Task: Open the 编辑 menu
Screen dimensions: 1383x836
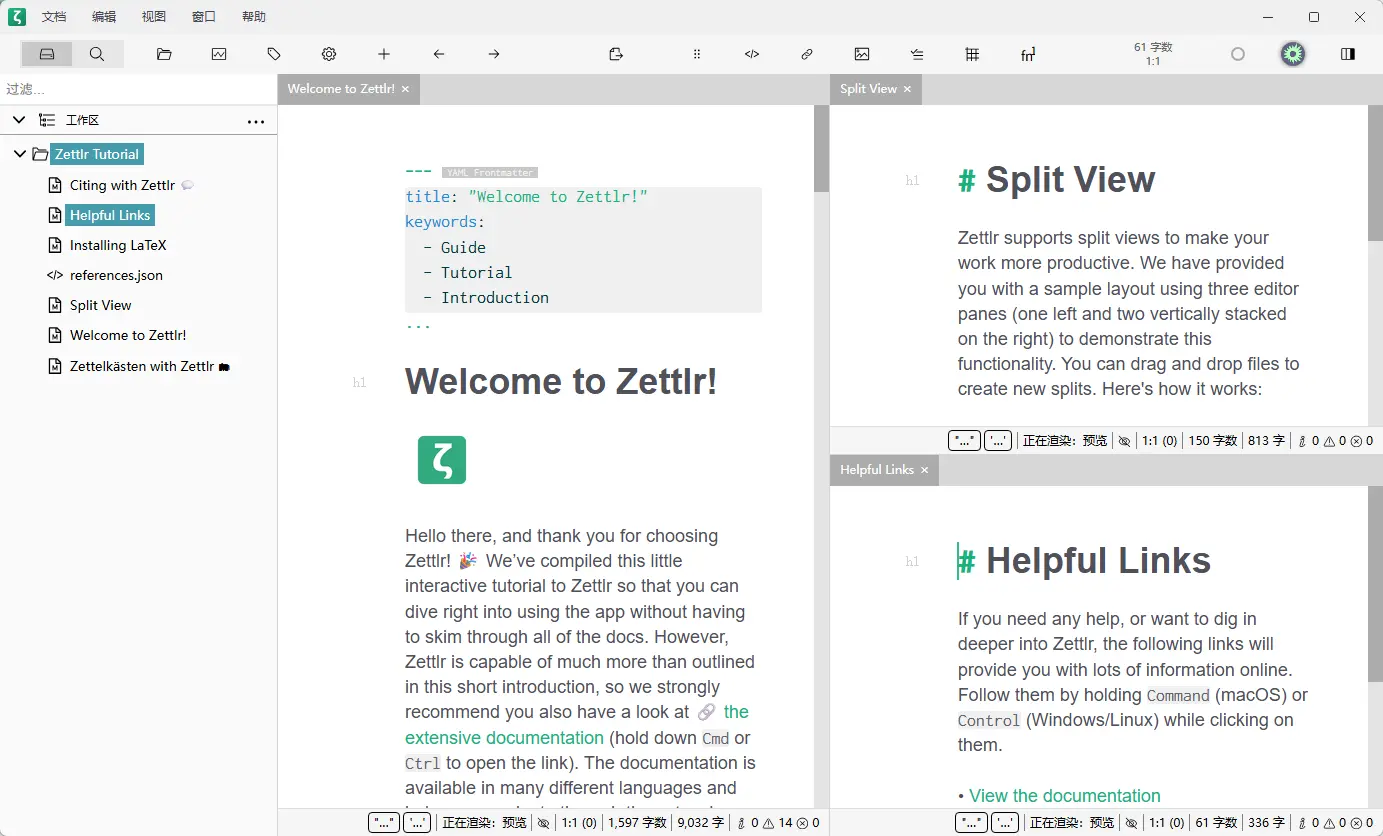Action: tap(104, 17)
